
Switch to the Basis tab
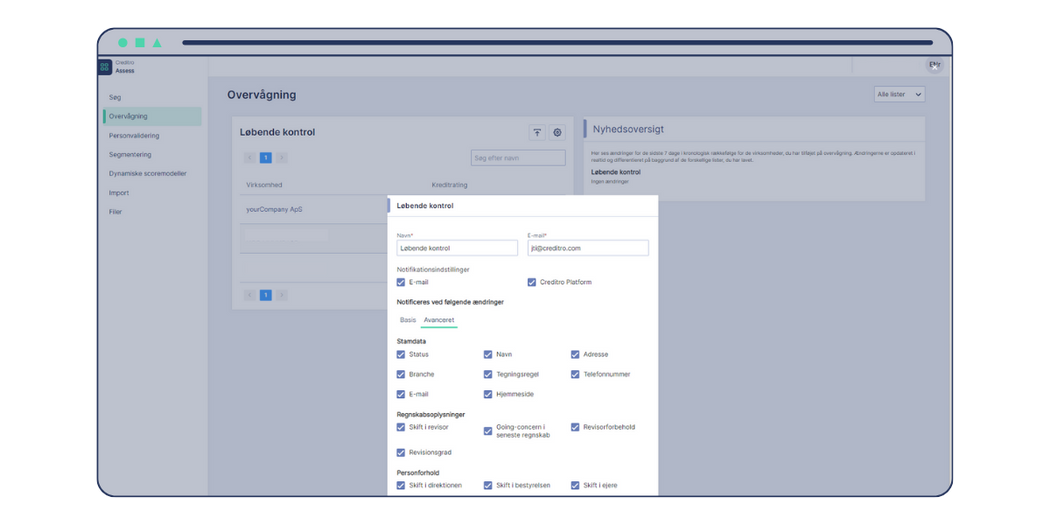pyautogui.click(x=408, y=320)
